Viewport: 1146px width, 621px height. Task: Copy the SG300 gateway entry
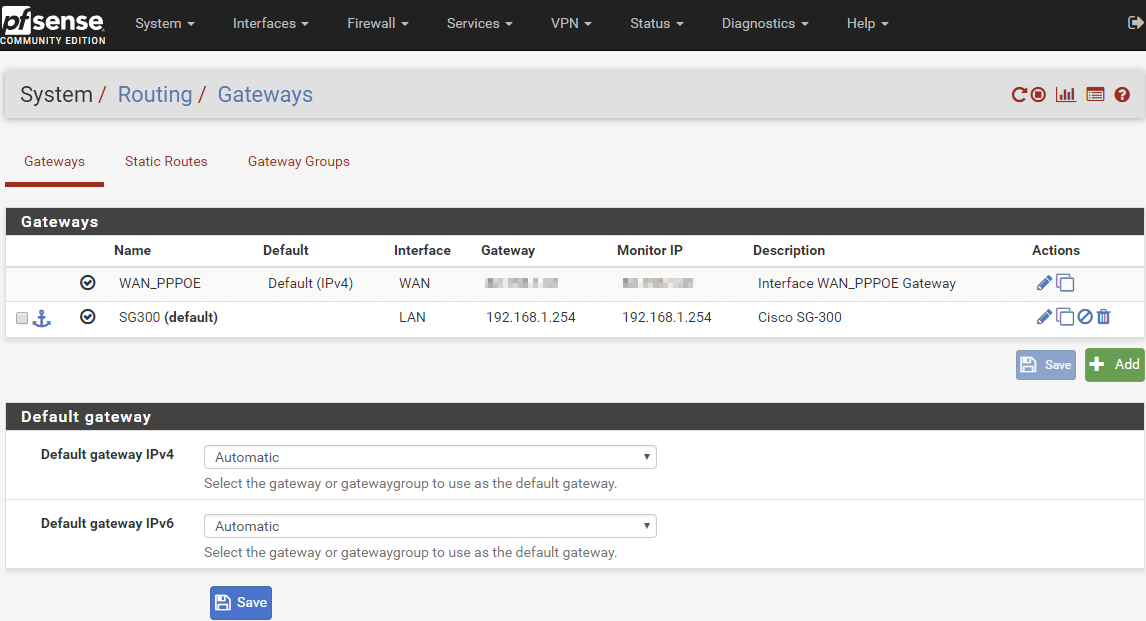coord(1065,316)
